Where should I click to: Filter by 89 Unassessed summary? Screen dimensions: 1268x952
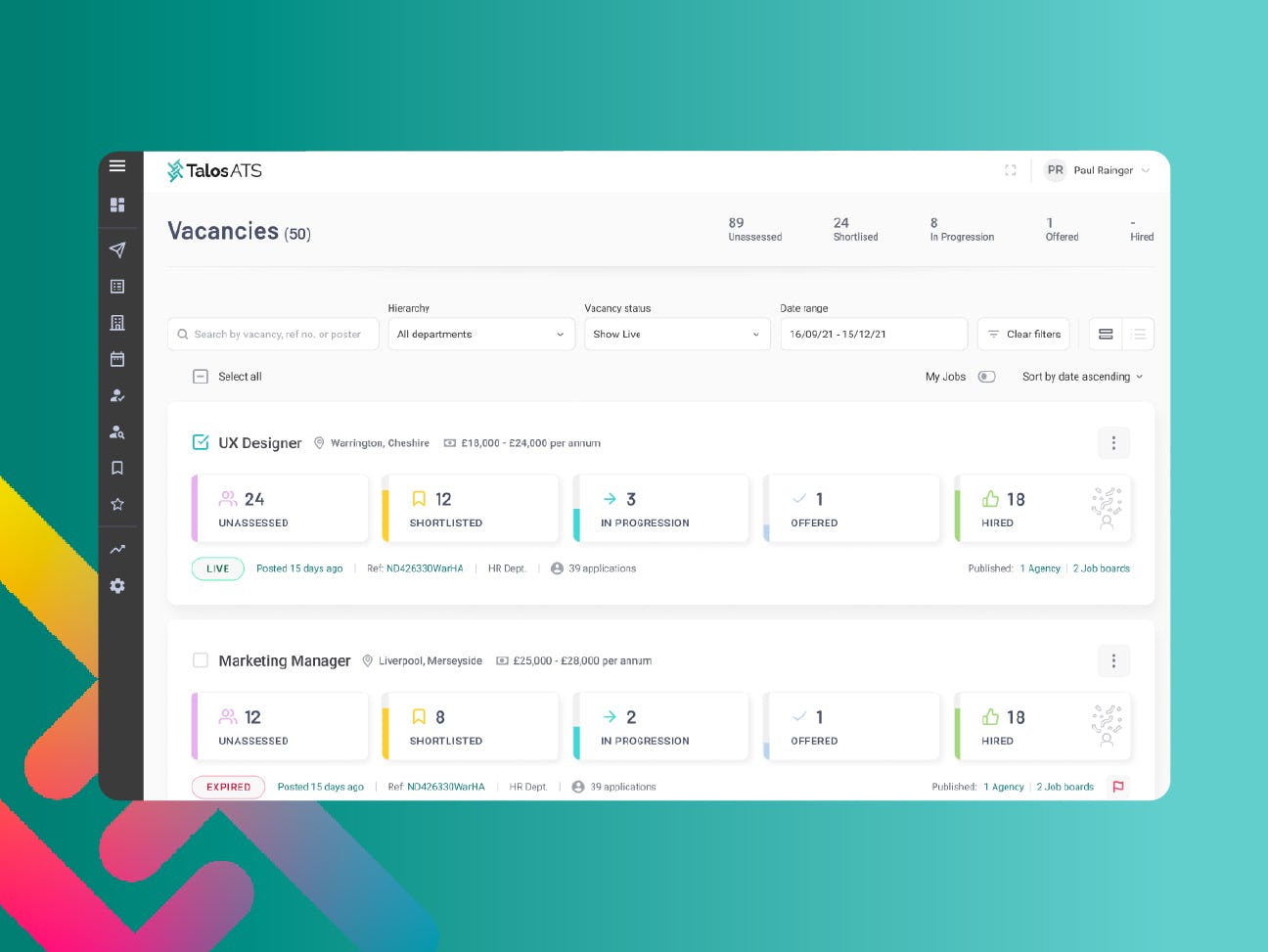click(755, 229)
